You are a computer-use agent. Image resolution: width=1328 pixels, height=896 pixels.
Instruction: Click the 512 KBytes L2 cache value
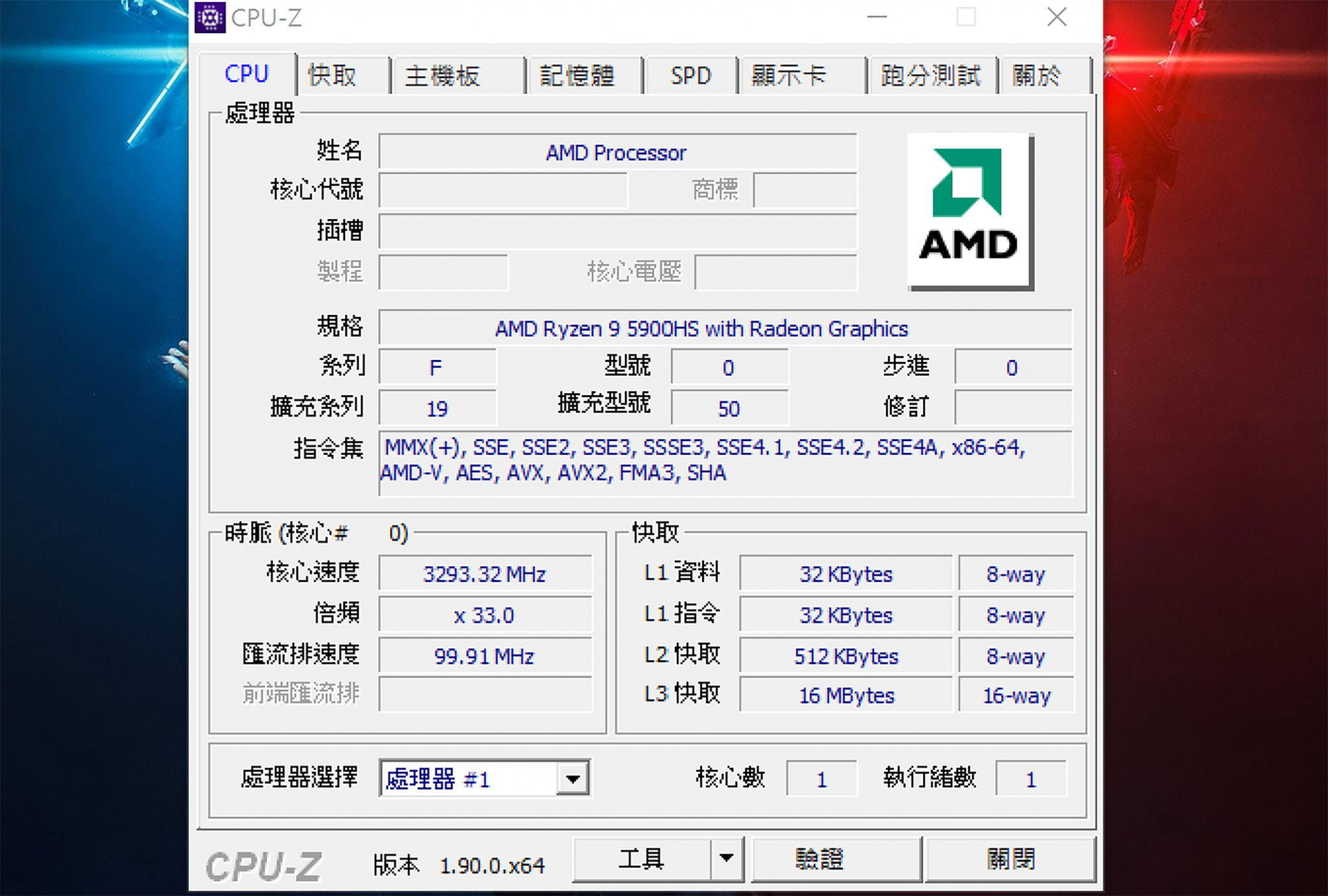tap(846, 656)
